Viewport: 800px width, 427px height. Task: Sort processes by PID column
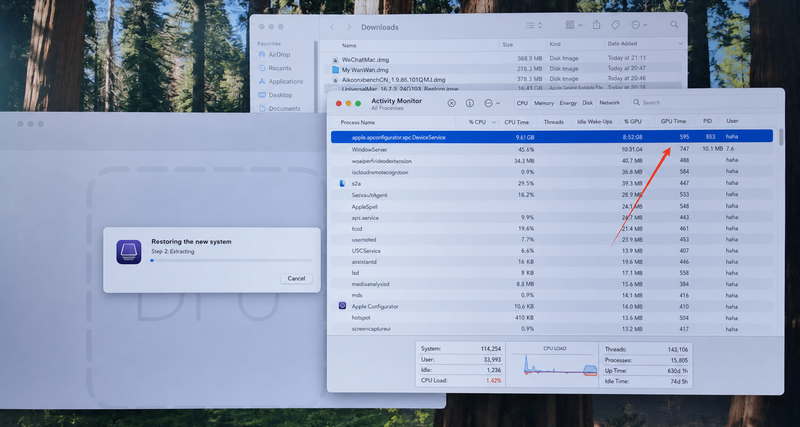(707, 121)
